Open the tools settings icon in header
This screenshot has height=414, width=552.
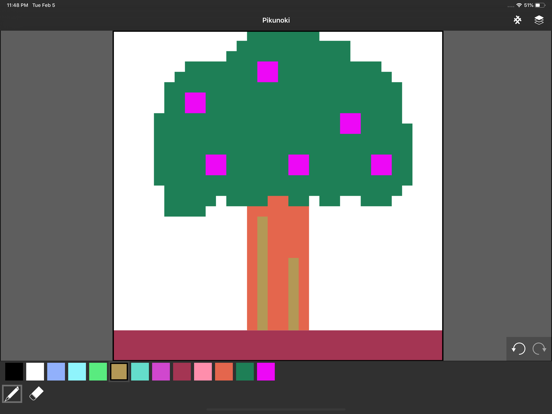tap(517, 20)
